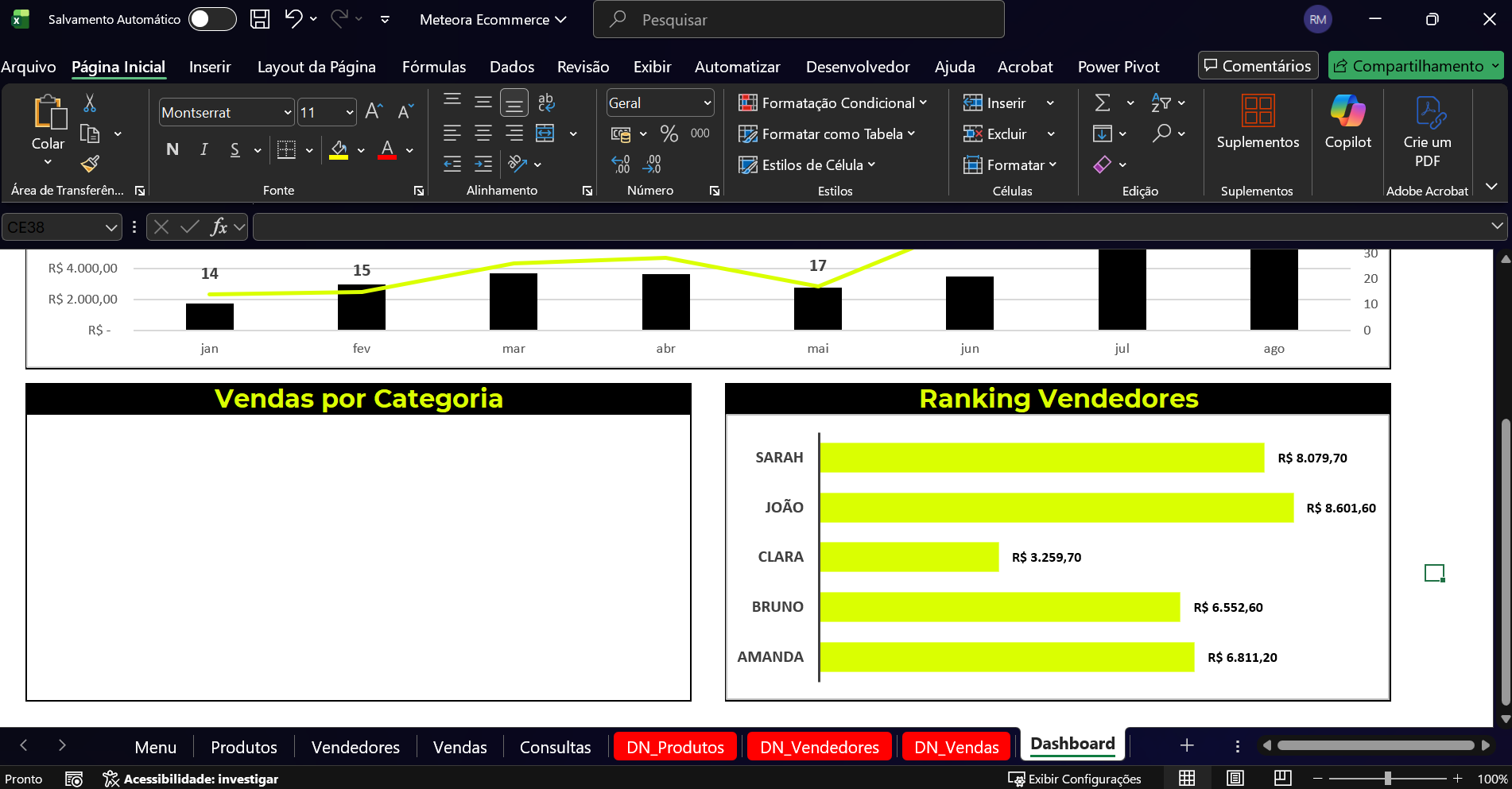The width and height of the screenshot is (1512, 789).
Task: Apply percent style formatting
Action: point(669,133)
